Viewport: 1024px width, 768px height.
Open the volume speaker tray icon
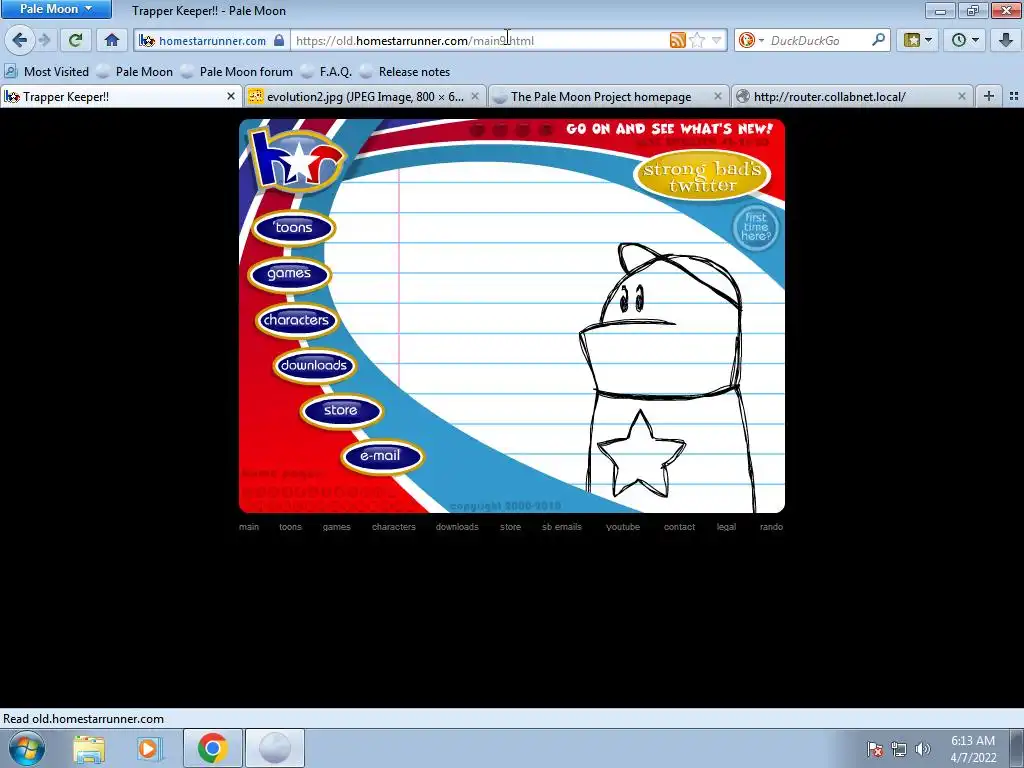pos(923,748)
